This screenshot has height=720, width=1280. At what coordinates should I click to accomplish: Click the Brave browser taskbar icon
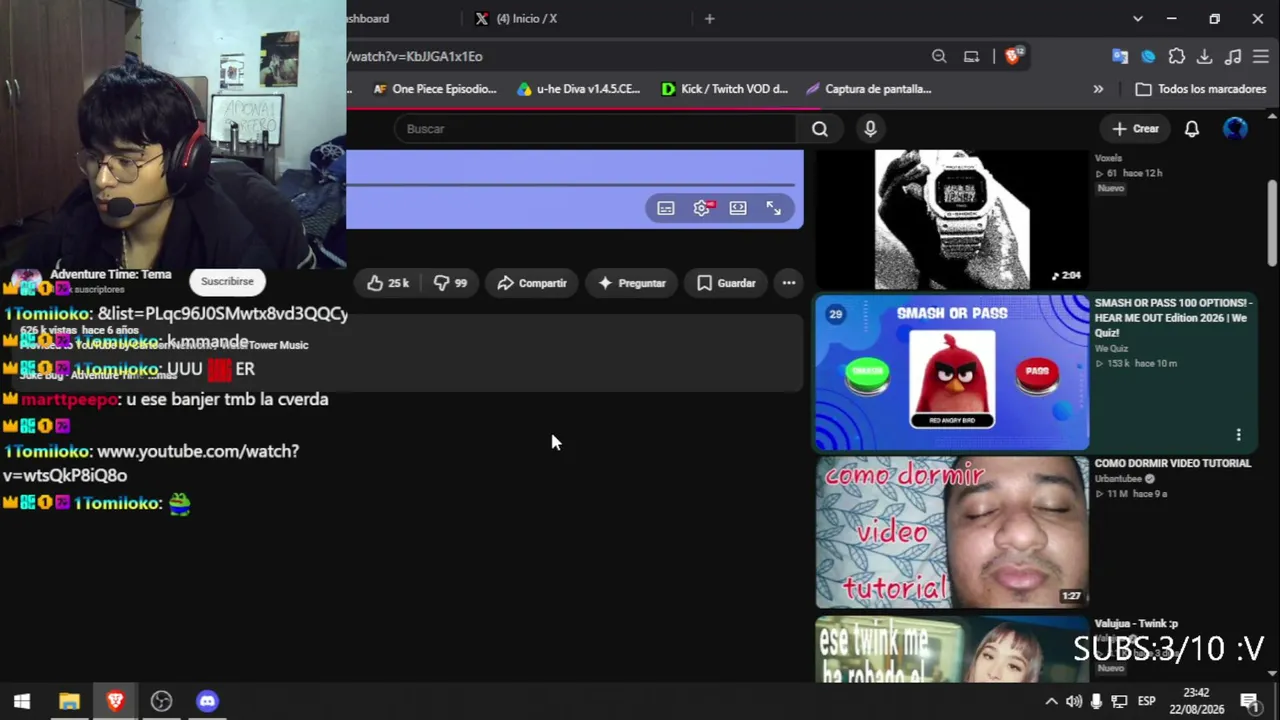pos(115,701)
